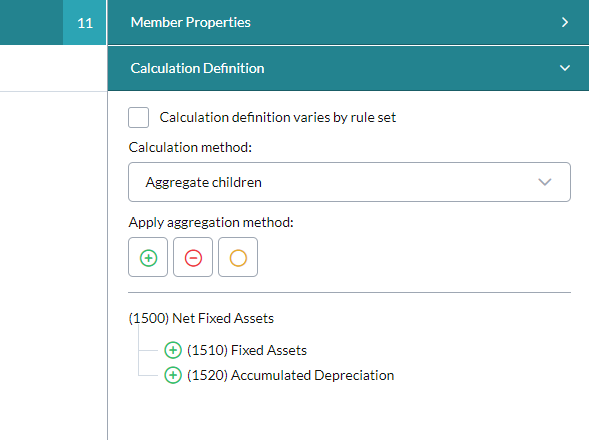Select the (1500) Net Fixed Assets parent node
589x440 pixels.
click(201, 318)
